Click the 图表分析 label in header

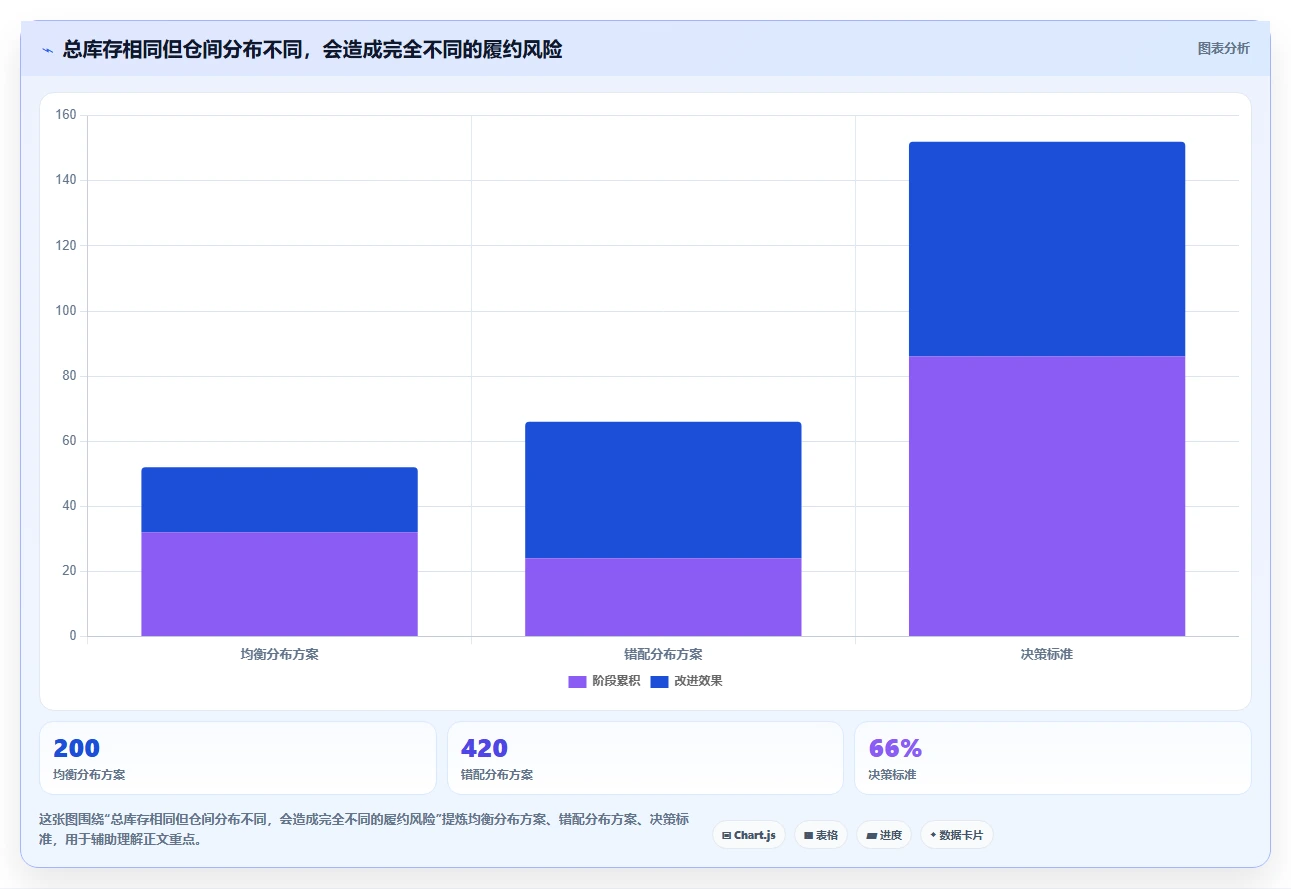pyautogui.click(x=1223, y=48)
